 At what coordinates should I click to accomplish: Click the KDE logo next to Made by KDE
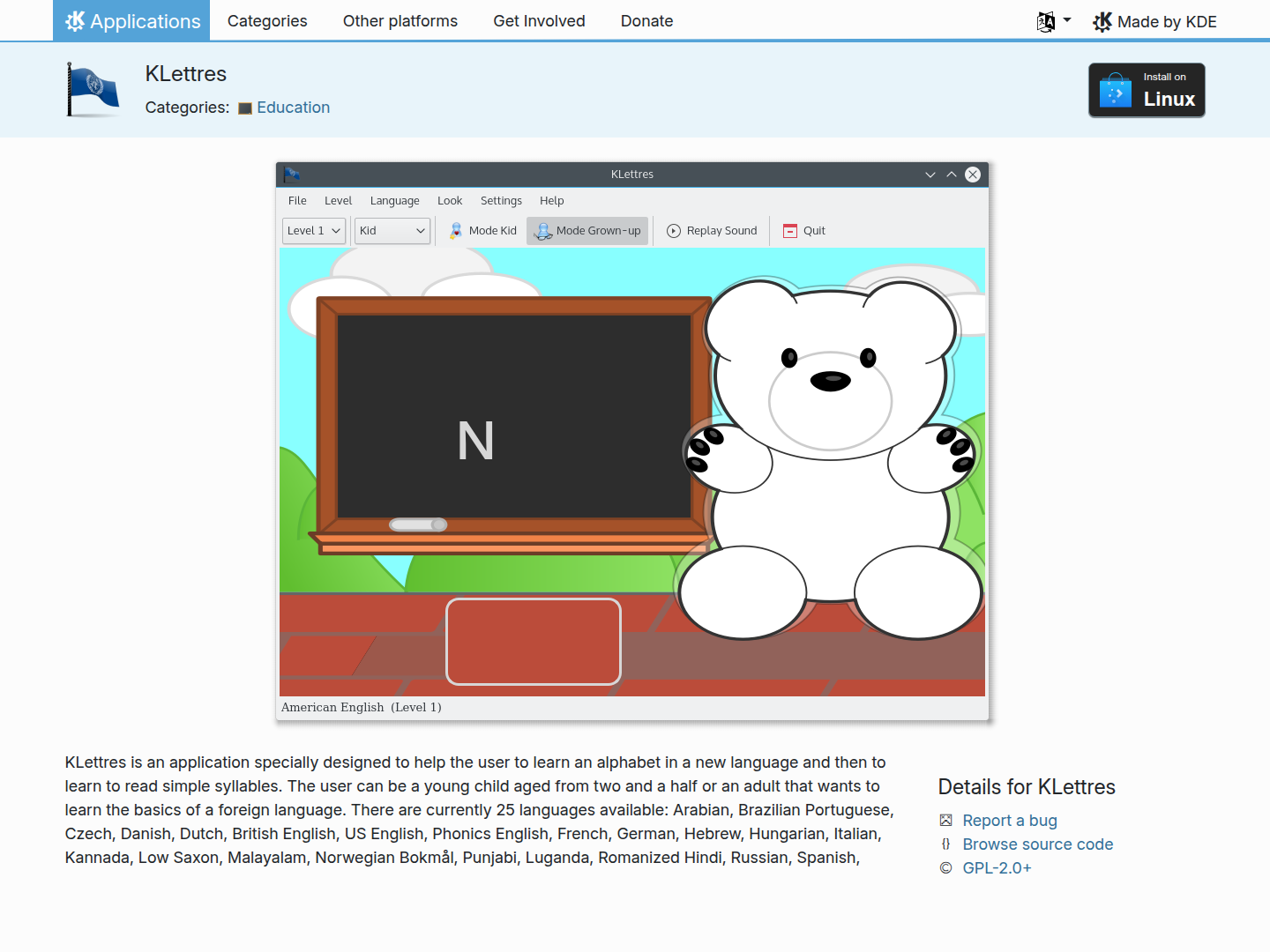[x=1102, y=22]
